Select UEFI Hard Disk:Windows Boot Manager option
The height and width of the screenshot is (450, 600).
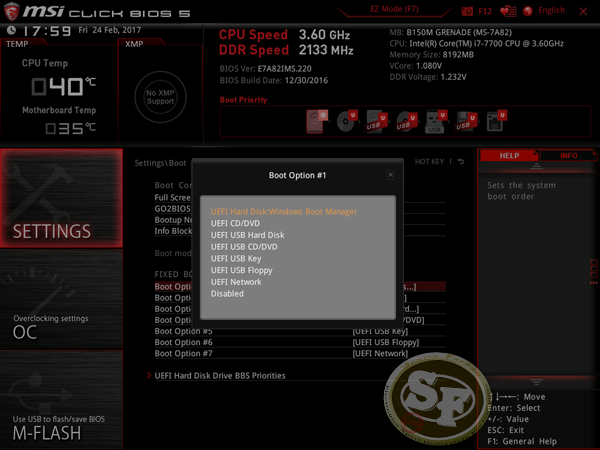(x=284, y=212)
